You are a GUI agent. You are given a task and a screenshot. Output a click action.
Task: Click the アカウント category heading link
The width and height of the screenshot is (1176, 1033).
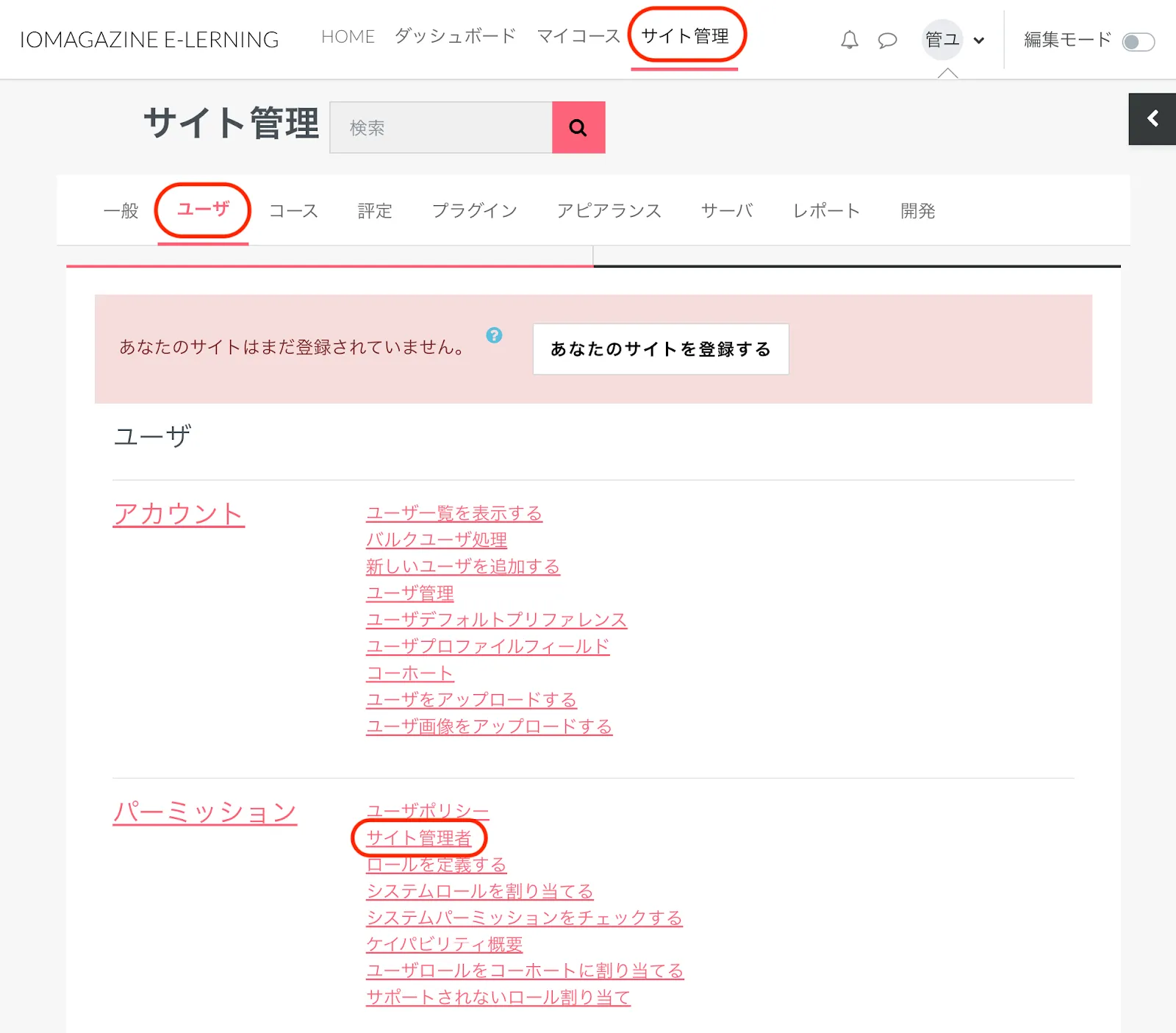click(x=178, y=514)
